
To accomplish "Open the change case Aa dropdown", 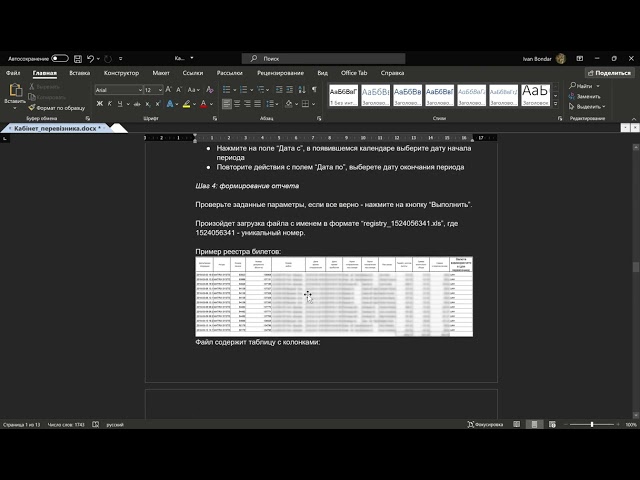I will click(193, 89).
